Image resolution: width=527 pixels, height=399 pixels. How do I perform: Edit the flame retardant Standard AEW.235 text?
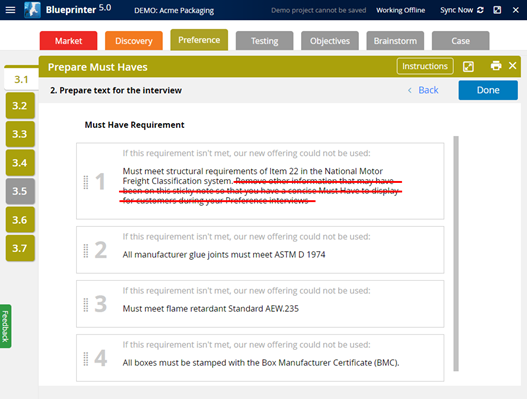click(210, 309)
